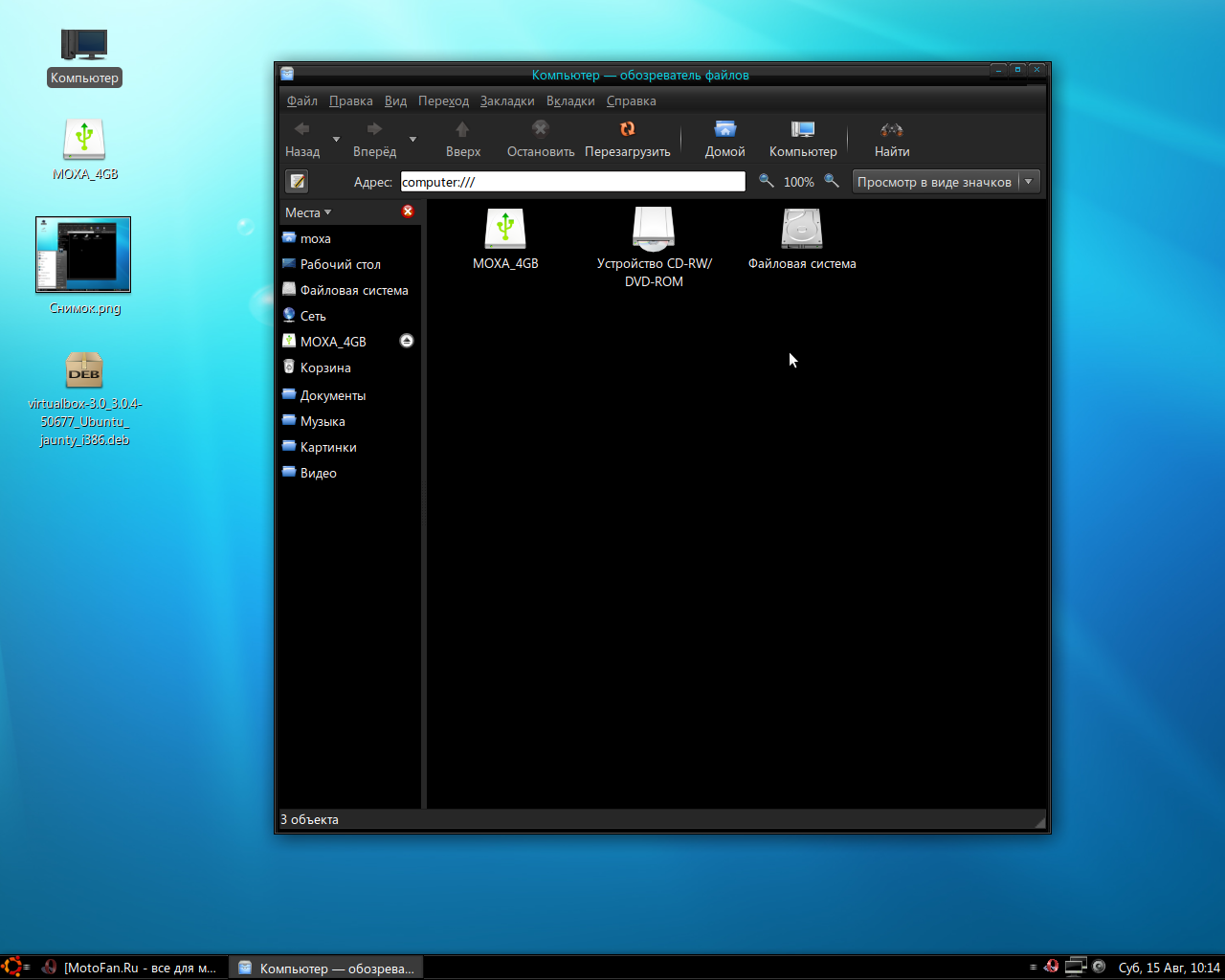Eject MOXA_4GB with sidebar eject icon

click(407, 341)
